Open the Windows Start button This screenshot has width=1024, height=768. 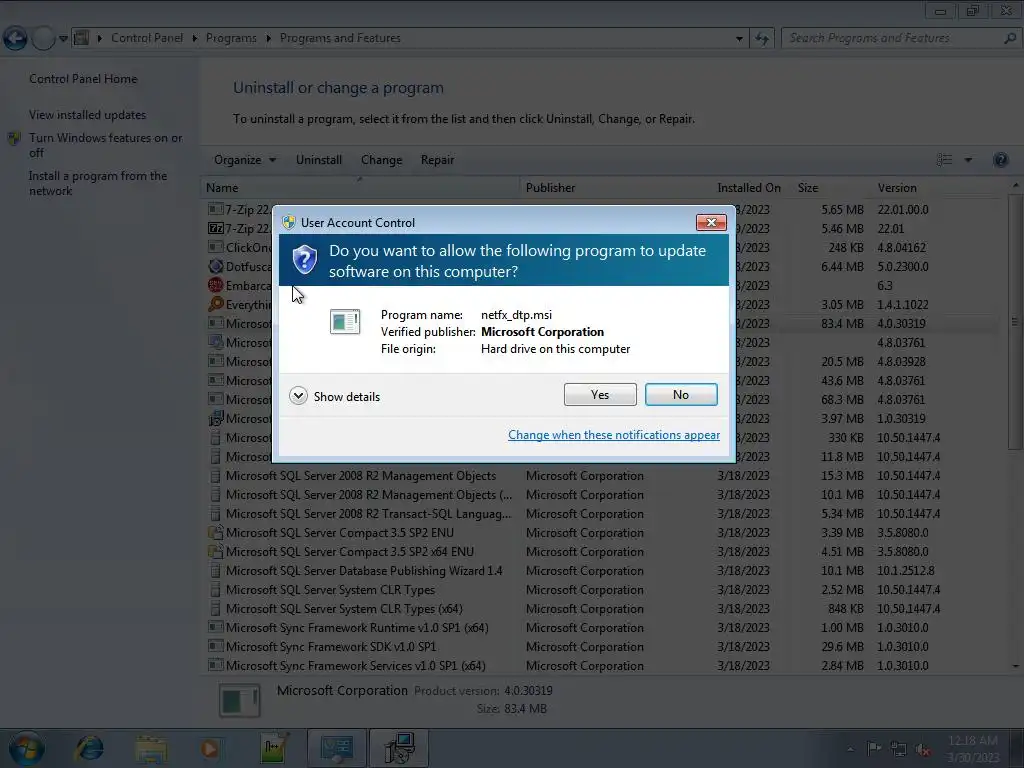[26, 748]
